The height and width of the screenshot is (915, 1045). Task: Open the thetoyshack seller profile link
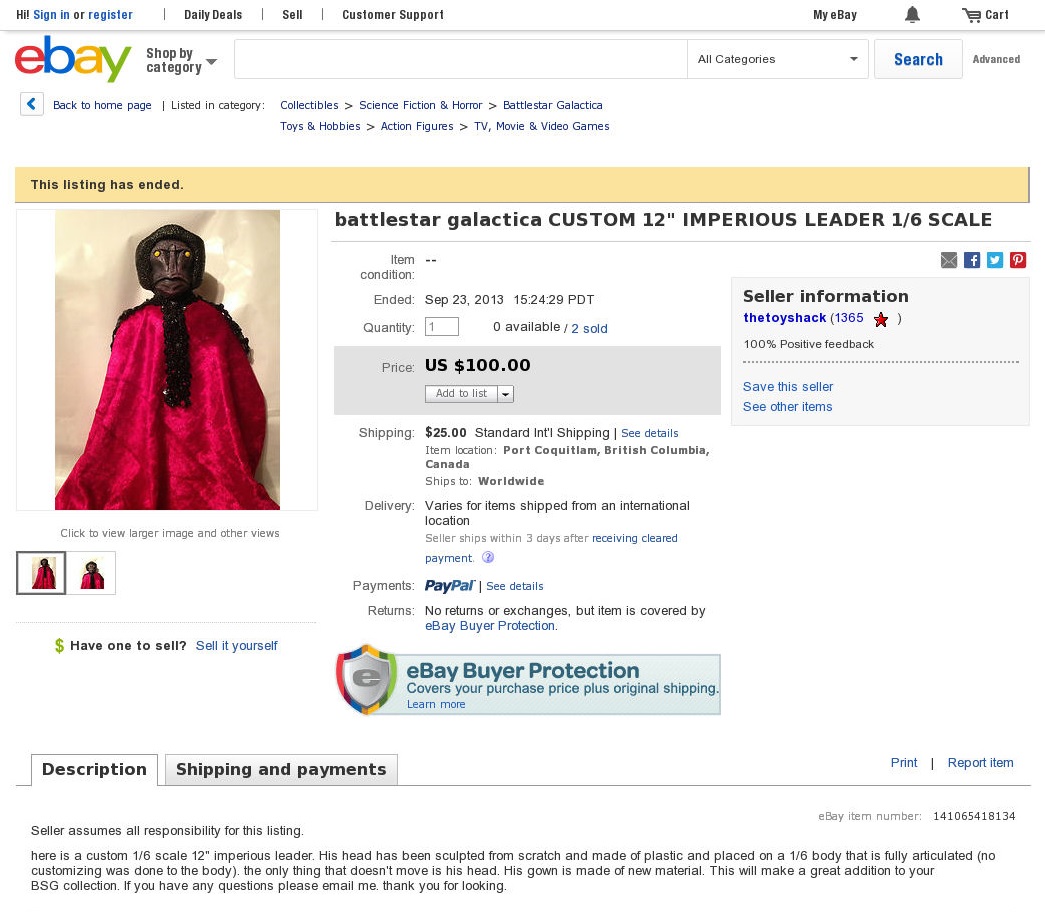coord(784,318)
